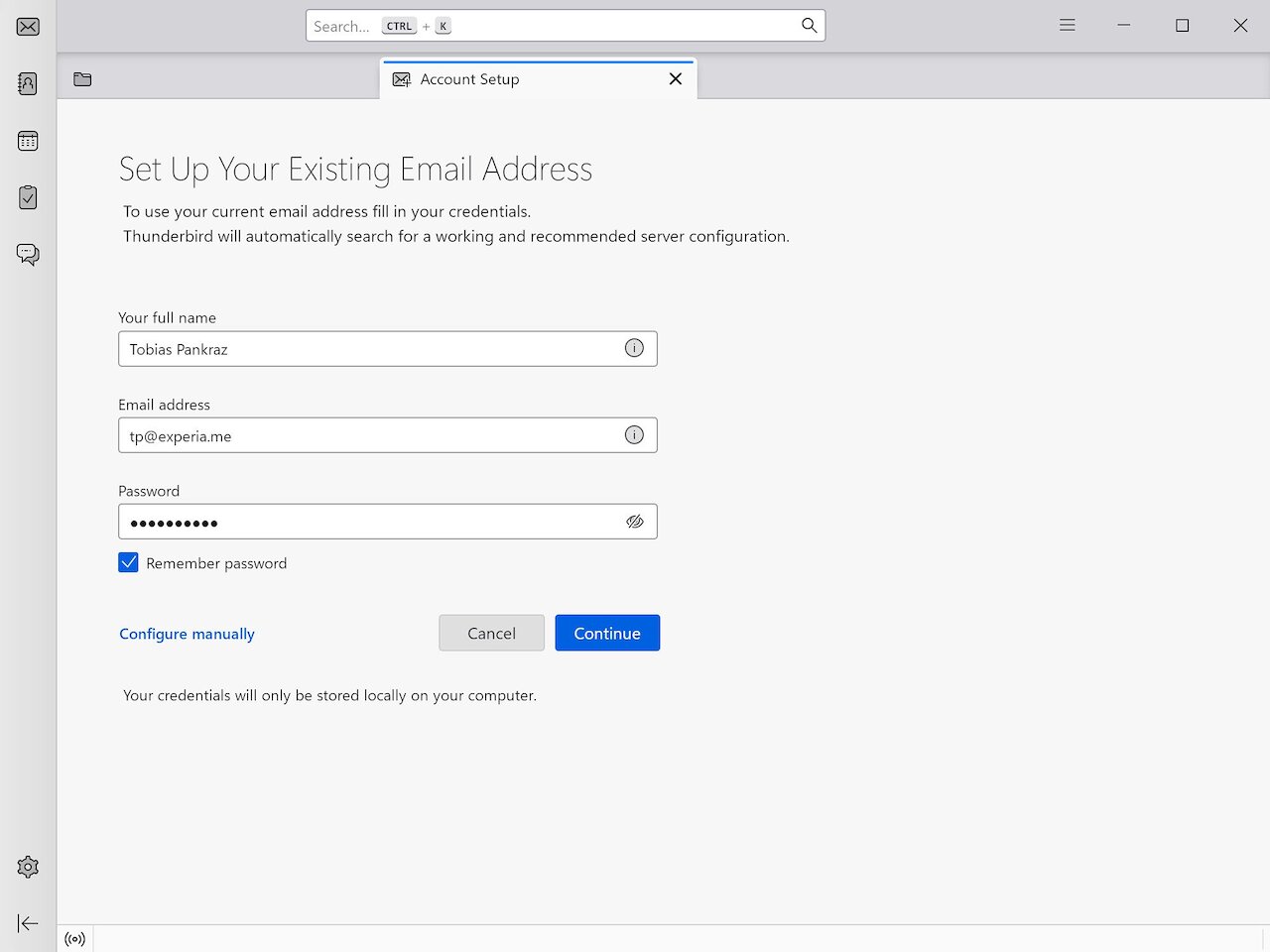Click the info icon beside Your full name
This screenshot has width=1270, height=952.
click(x=634, y=348)
